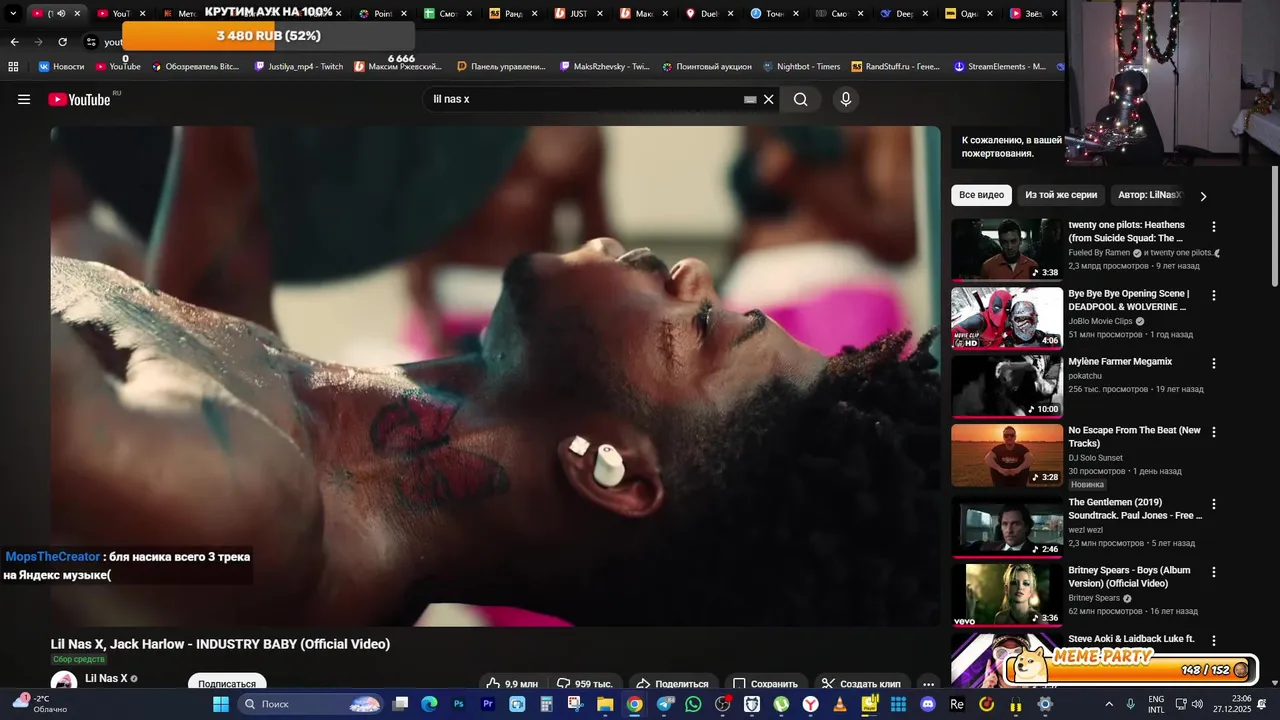The width and height of the screenshot is (1280, 720).
Task: Open the 'Justilya_mp4 - Twitch' bookmark
Action: coord(299,67)
